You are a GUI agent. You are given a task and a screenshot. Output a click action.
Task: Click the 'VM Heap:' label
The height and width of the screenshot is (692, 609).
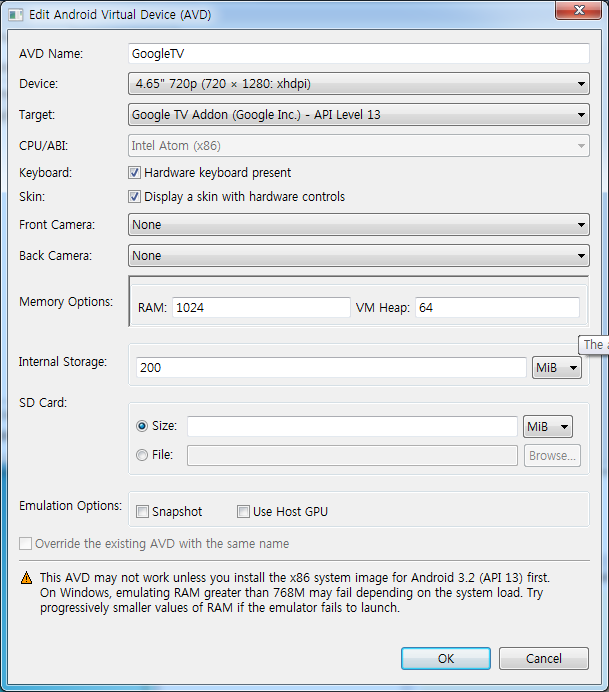[383, 308]
